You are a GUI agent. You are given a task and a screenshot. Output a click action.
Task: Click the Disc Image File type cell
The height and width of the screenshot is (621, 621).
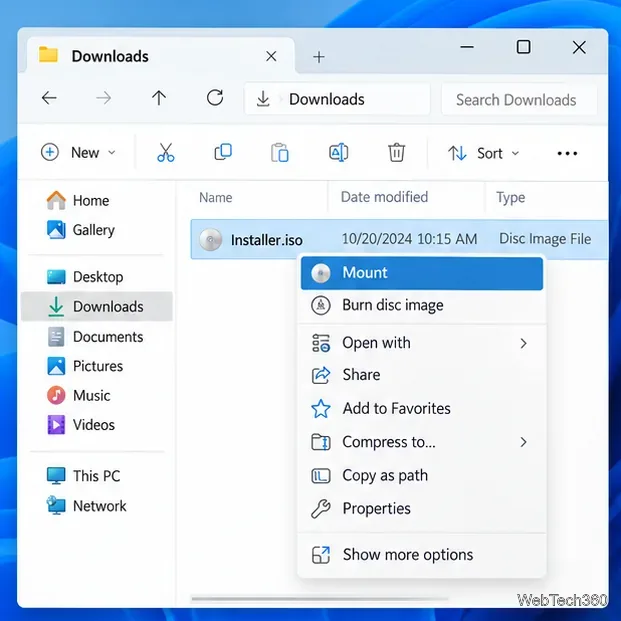[545, 239]
